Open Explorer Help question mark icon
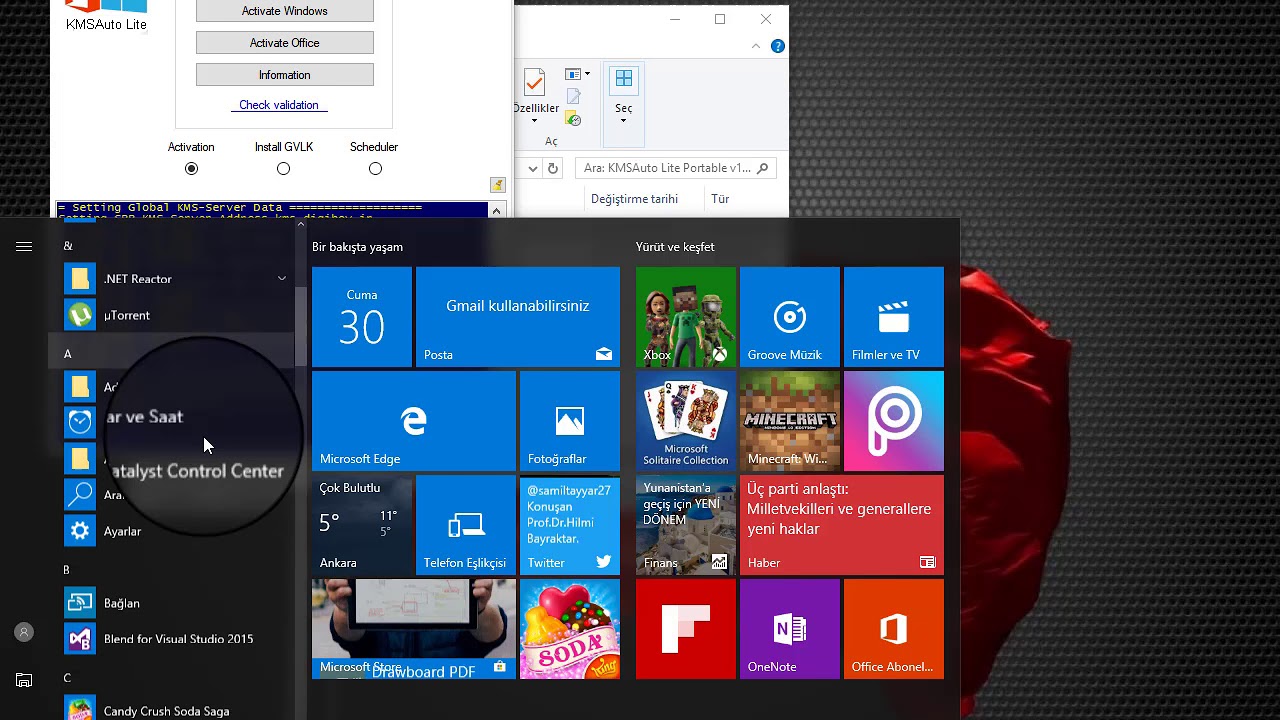Screen dimensions: 1280x720 pyautogui.click(x=778, y=46)
